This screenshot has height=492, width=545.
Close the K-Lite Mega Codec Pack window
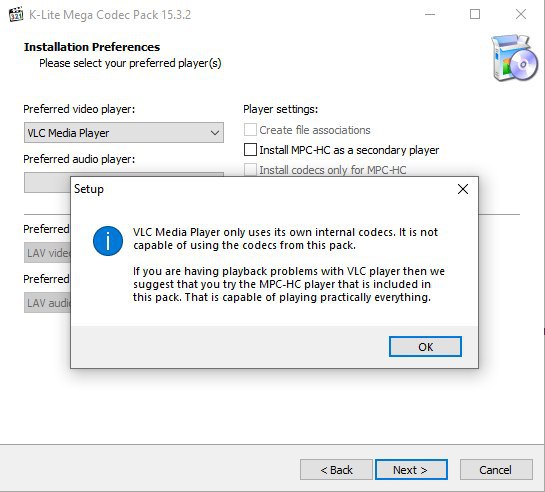coord(521,15)
